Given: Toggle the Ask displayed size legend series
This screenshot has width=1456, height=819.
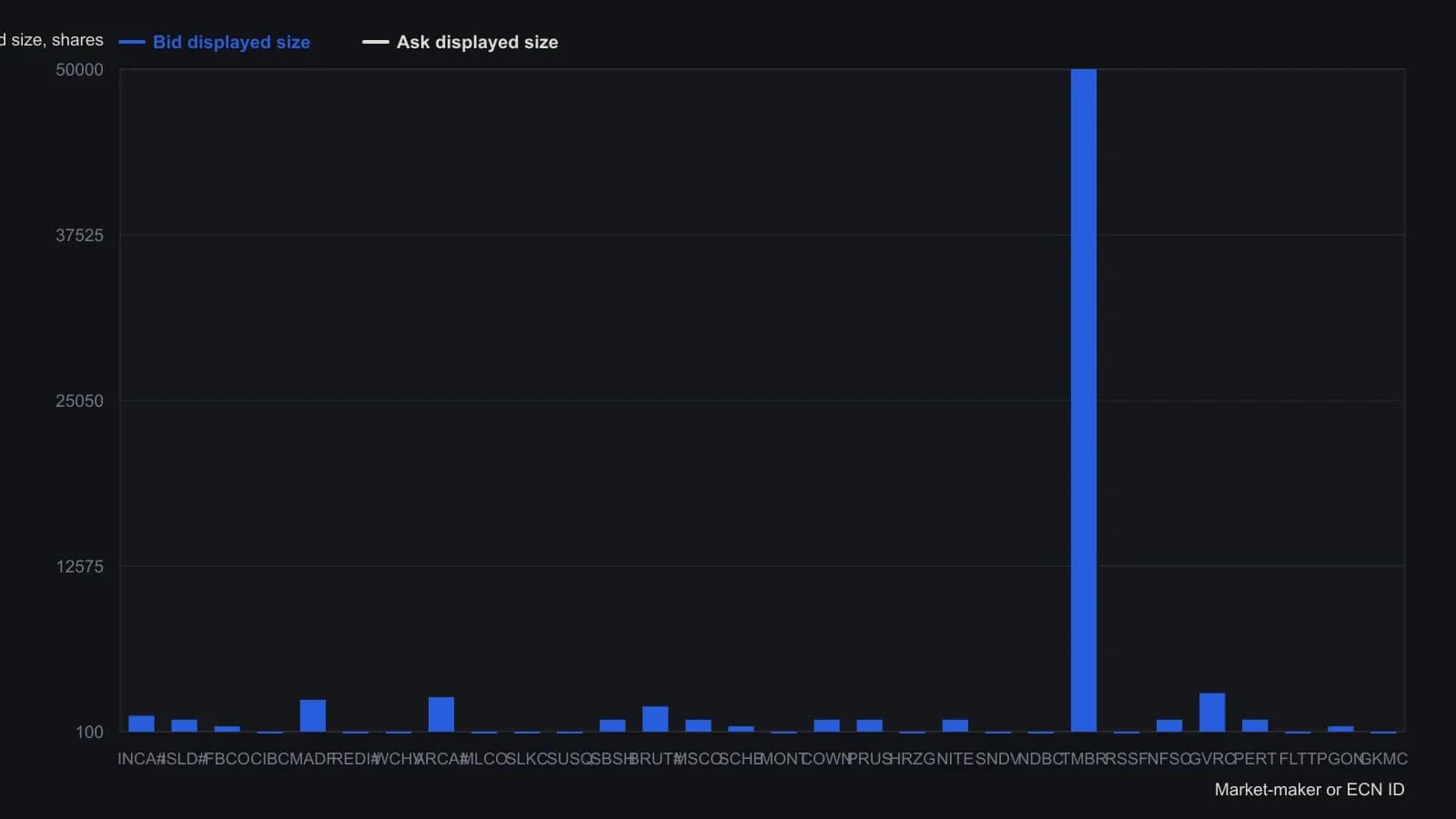Looking at the screenshot, I should (x=460, y=42).
